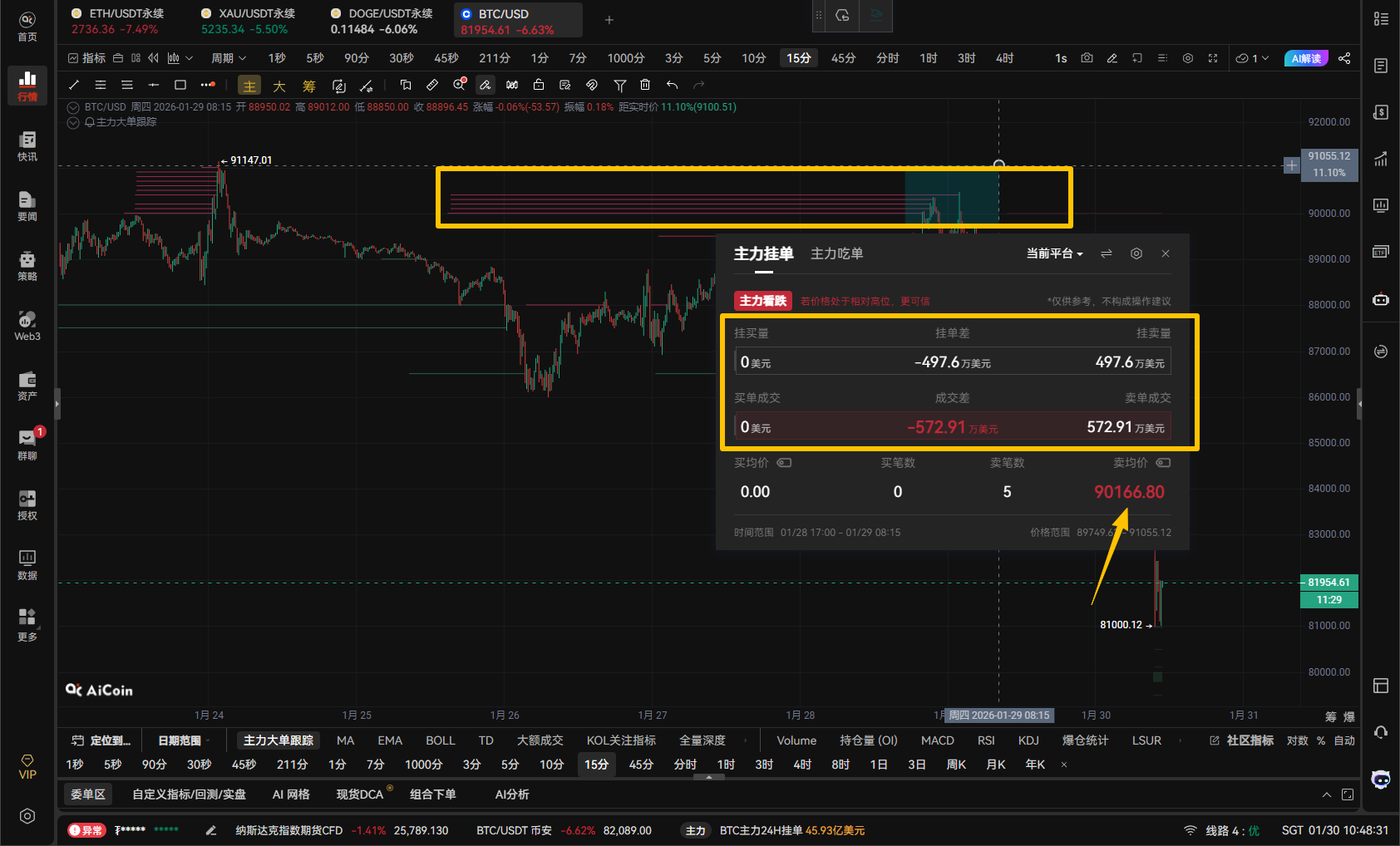Click the camera screenshot icon in the top toolbar
The width and height of the screenshot is (1400, 846).
click(x=1087, y=58)
